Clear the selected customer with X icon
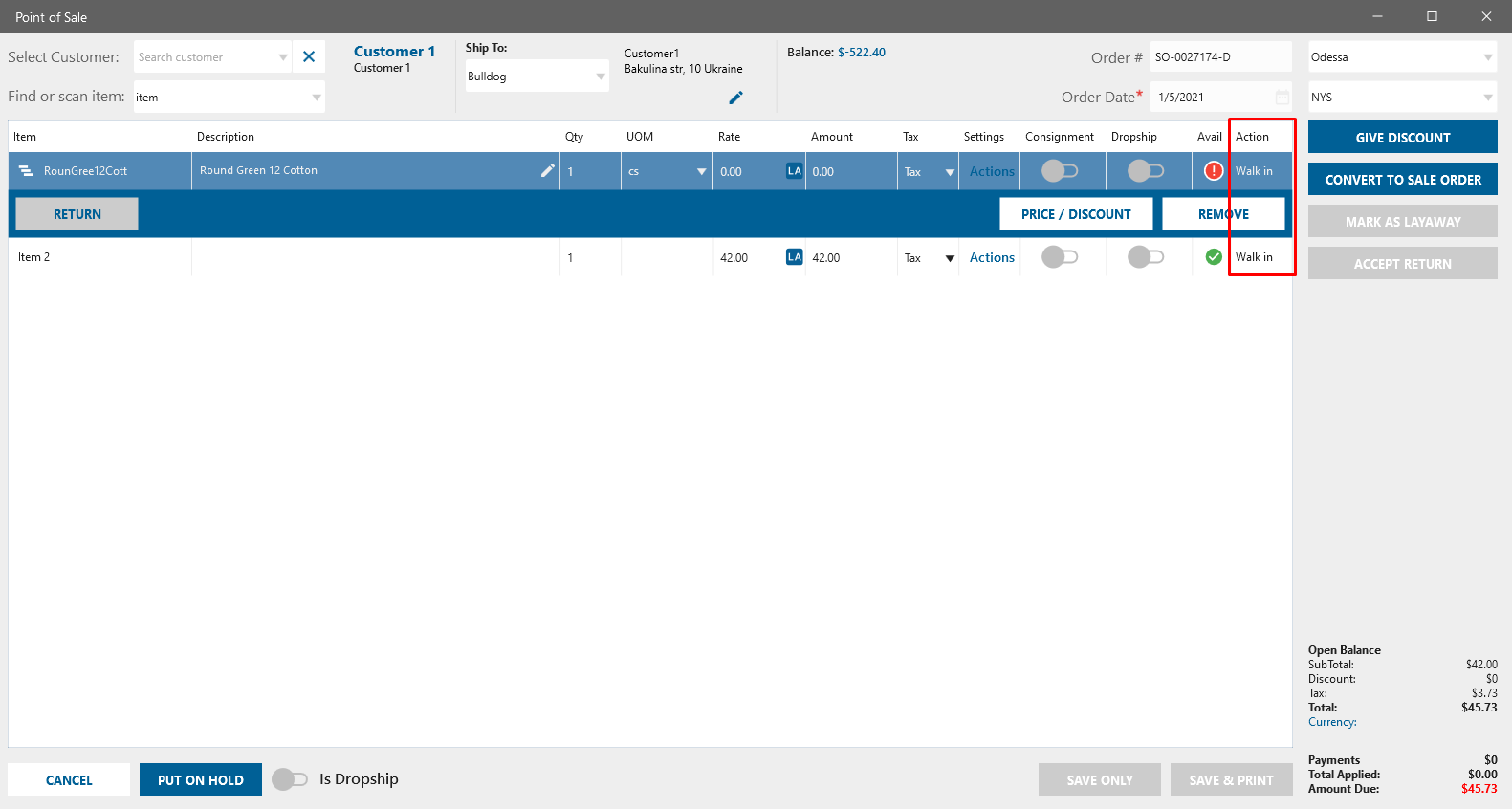1512x809 pixels. (x=309, y=56)
